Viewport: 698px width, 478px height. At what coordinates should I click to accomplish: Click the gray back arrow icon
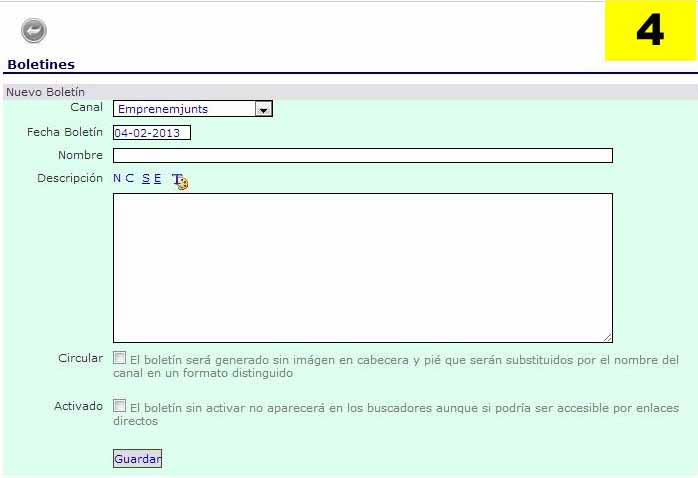pyautogui.click(x=34, y=31)
